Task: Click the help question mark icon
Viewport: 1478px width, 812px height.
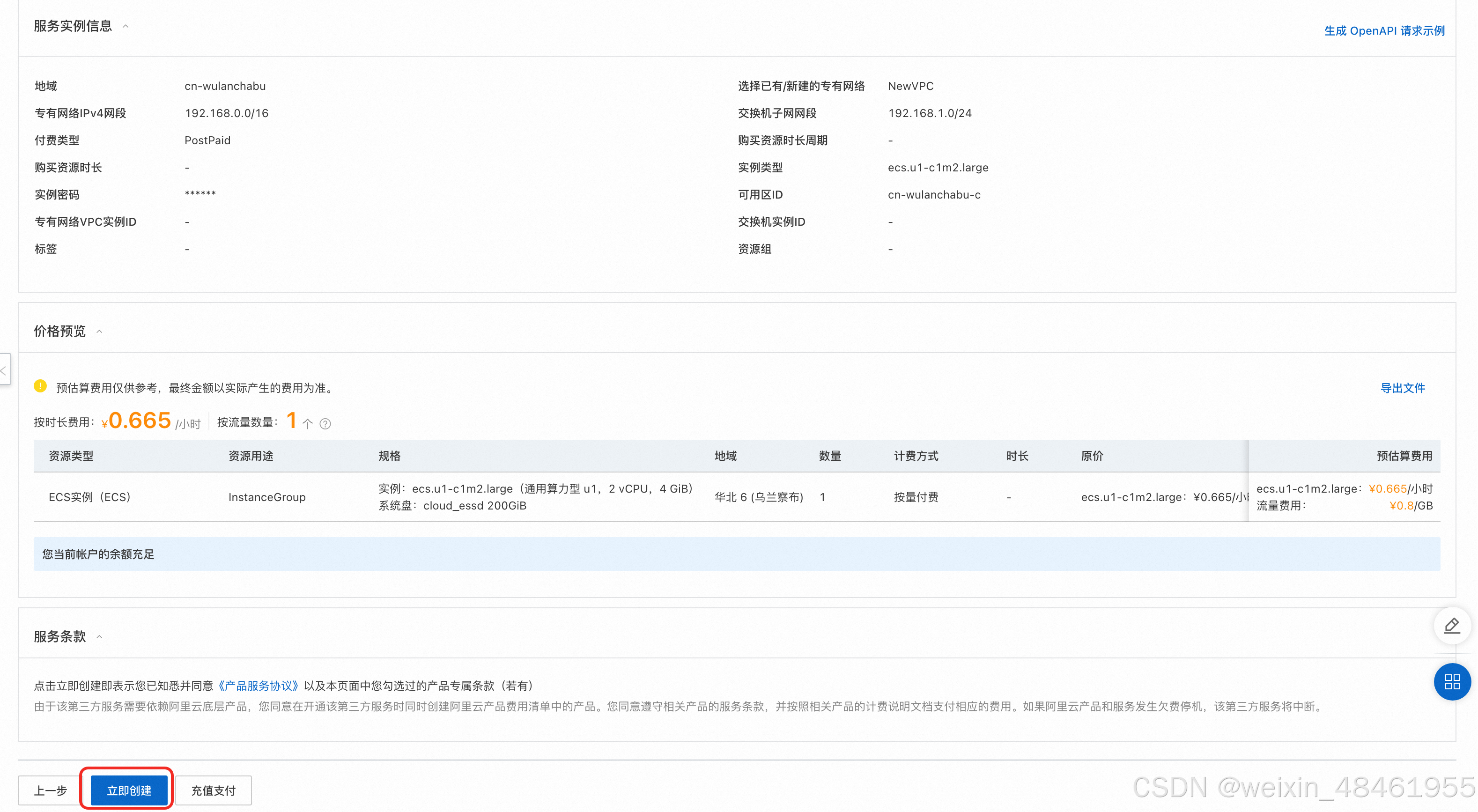Action: (x=325, y=424)
